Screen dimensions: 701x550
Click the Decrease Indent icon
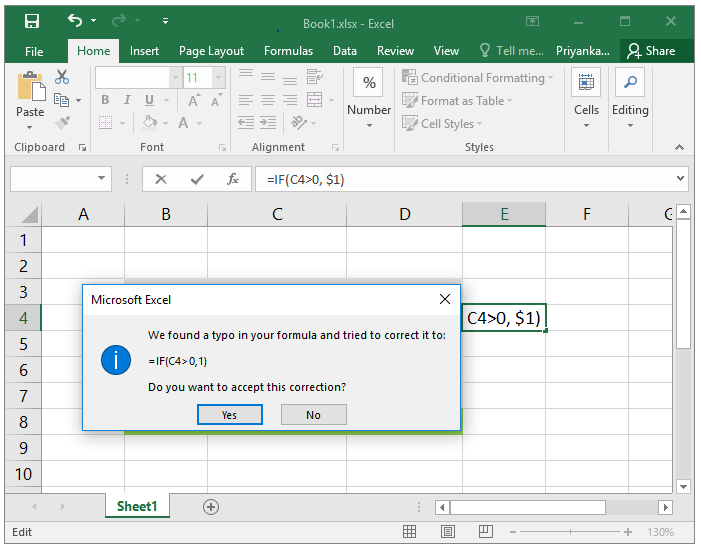[246, 123]
